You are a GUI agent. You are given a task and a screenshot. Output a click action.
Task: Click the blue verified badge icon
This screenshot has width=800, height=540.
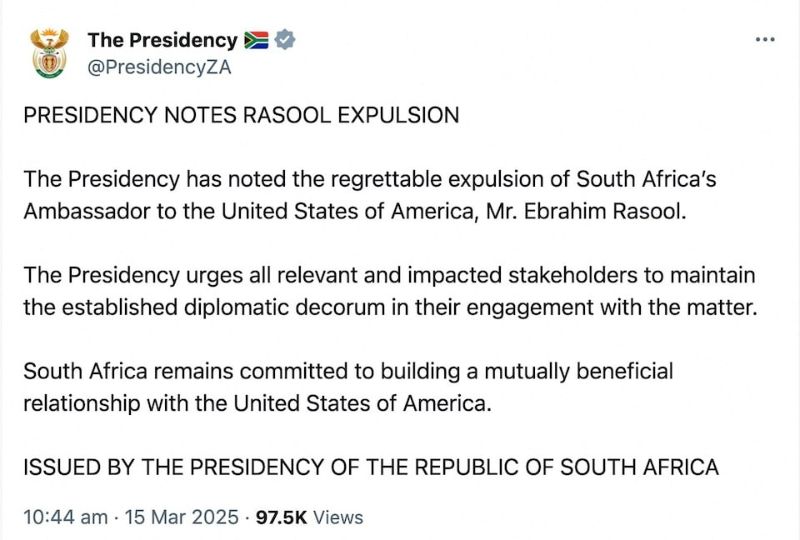[285, 40]
